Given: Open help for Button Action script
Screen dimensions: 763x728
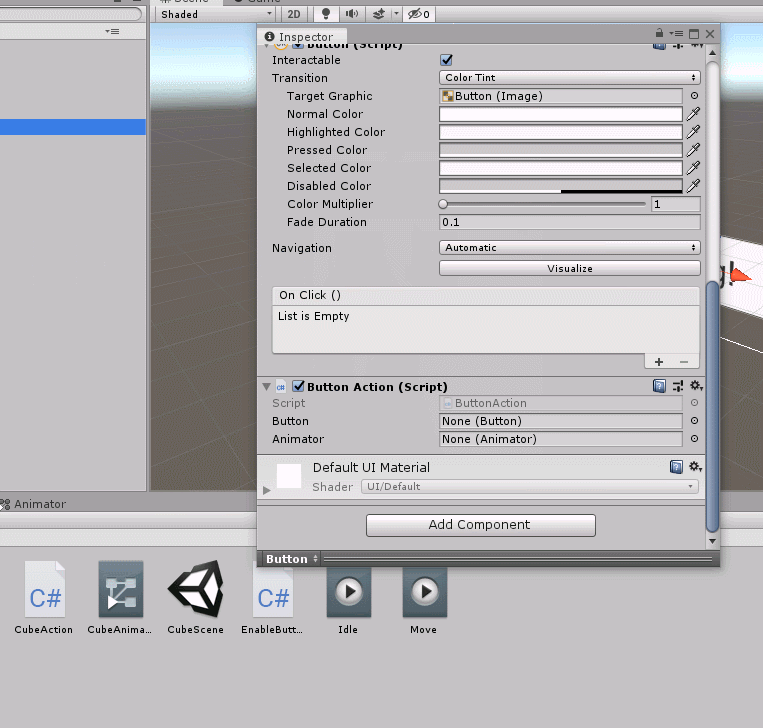Looking at the screenshot, I should [660, 386].
